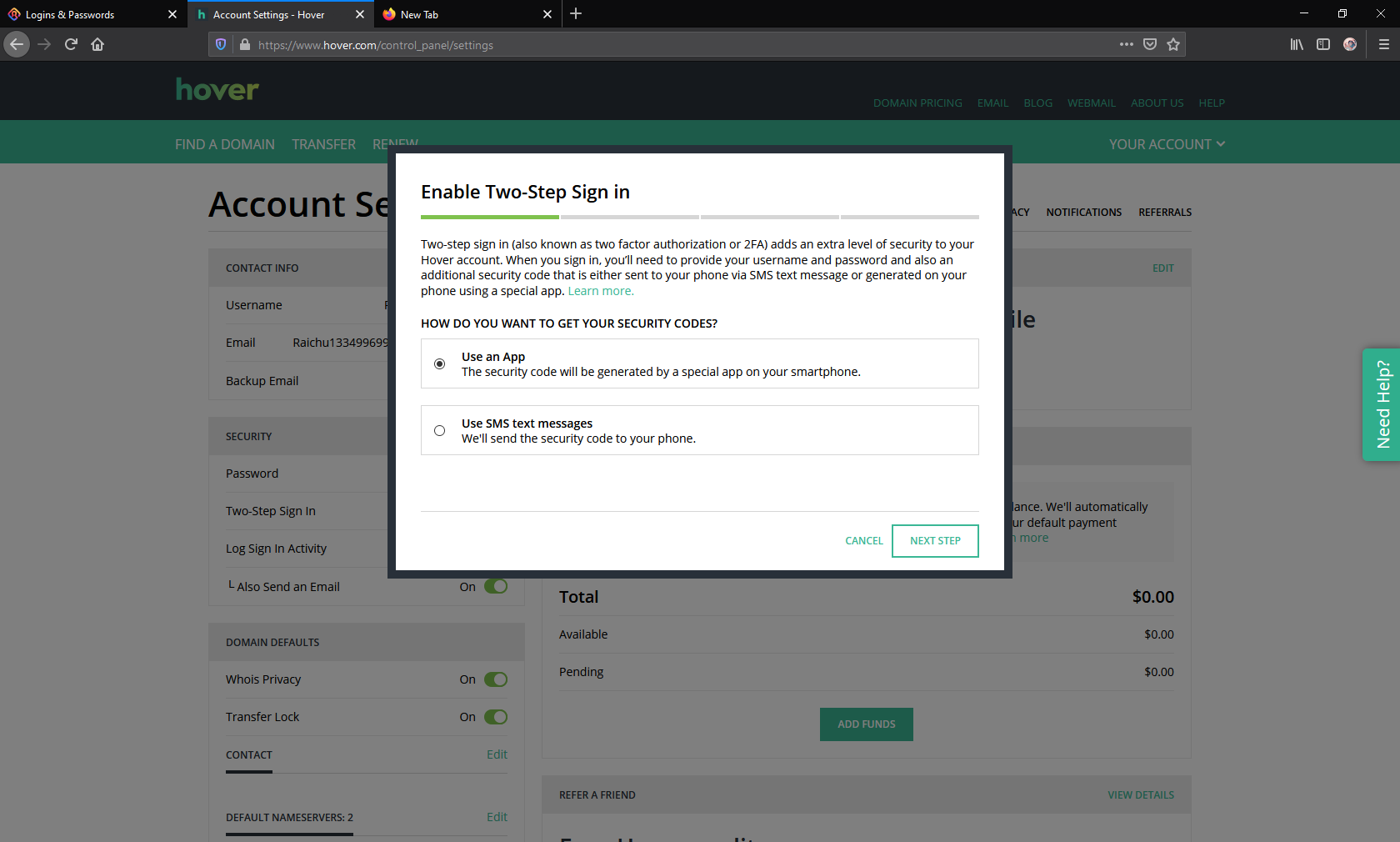
Task: Click the Username row label
Action: pyautogui.click(x=254, y=305)
